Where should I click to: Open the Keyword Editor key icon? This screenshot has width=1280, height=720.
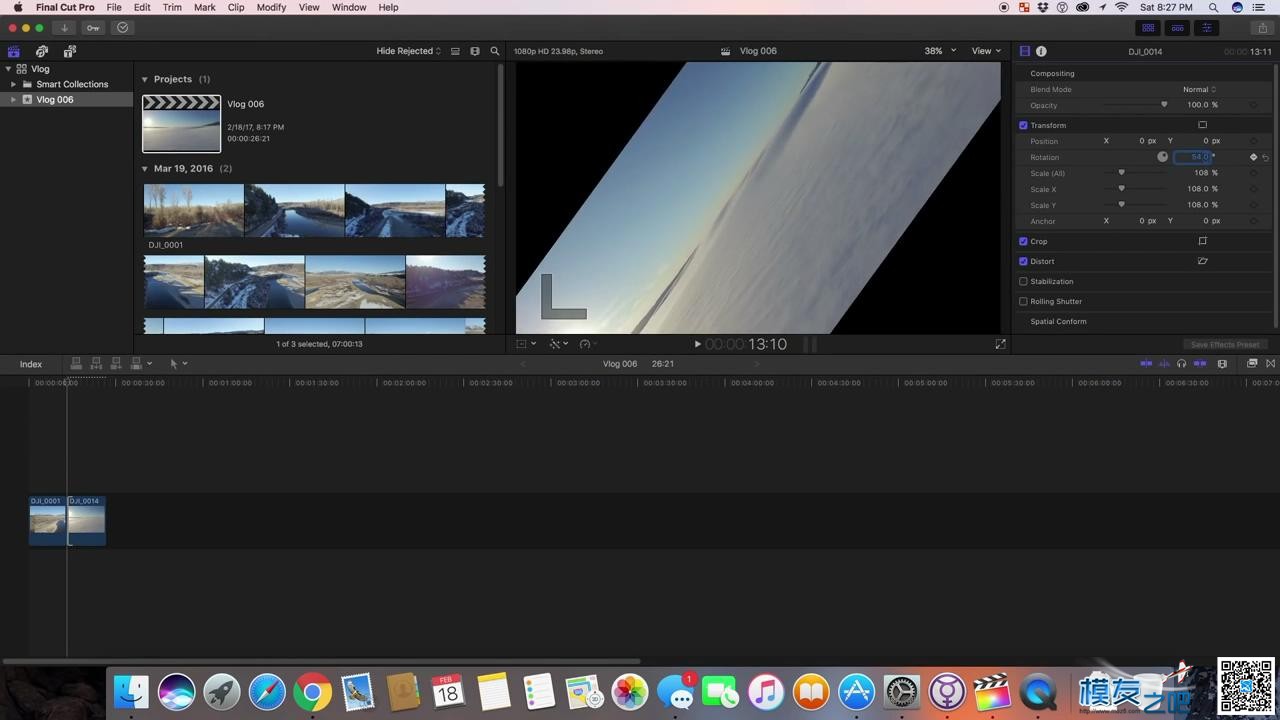click(x=94, y=28)
